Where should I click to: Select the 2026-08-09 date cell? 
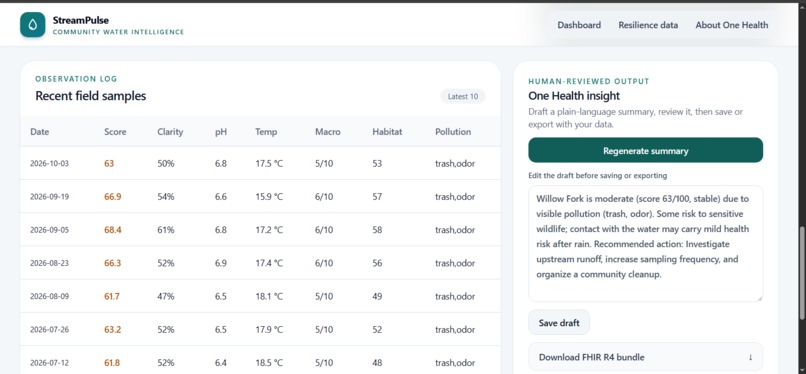pos(49,296)
